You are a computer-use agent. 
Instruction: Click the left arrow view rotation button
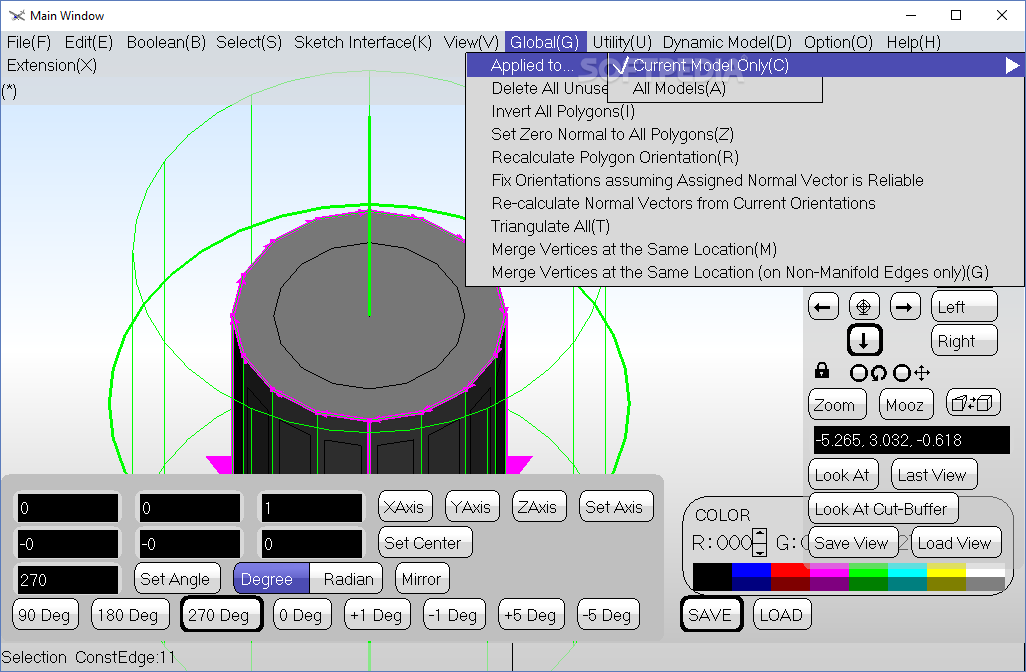823,307
